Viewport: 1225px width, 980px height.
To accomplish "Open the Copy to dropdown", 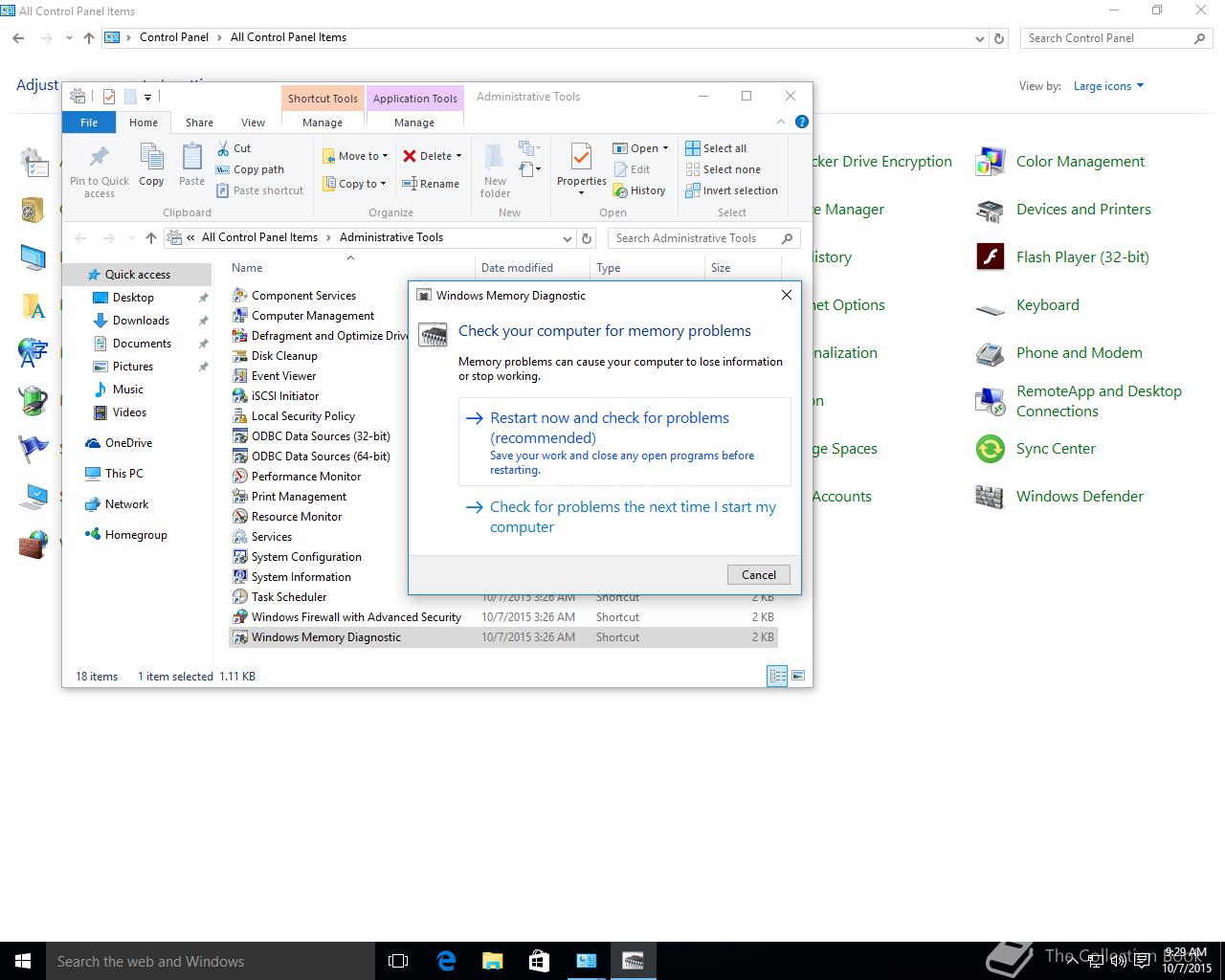I will pyautogui.click(x=354, y=184).
